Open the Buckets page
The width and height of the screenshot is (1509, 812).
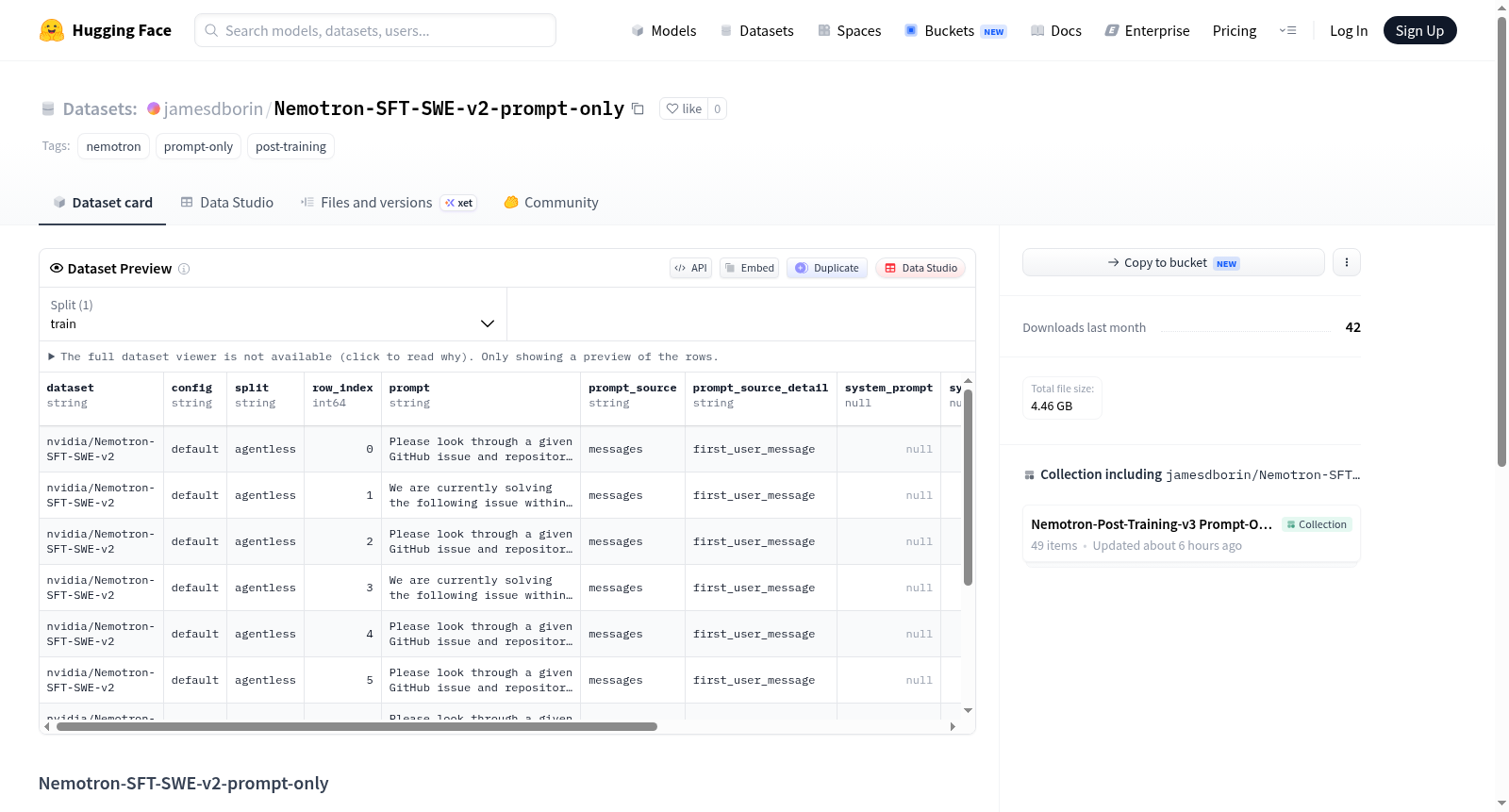(x=955, y=30)
